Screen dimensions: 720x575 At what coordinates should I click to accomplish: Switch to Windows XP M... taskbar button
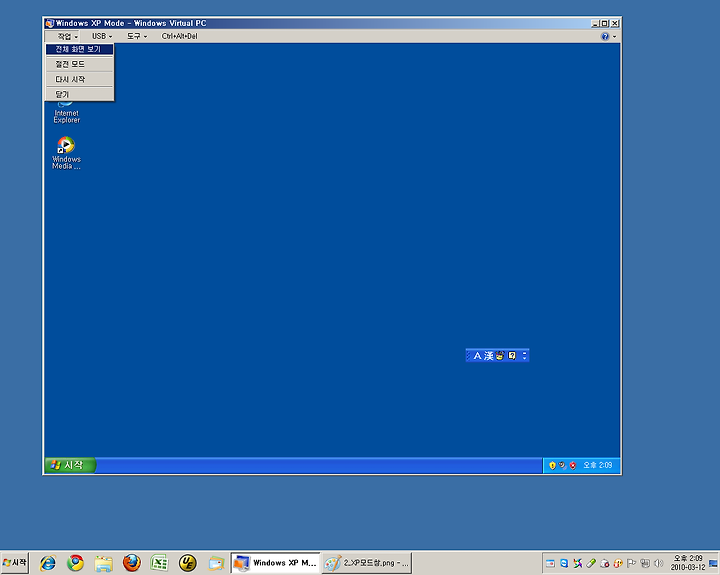[x=275, y=563]
